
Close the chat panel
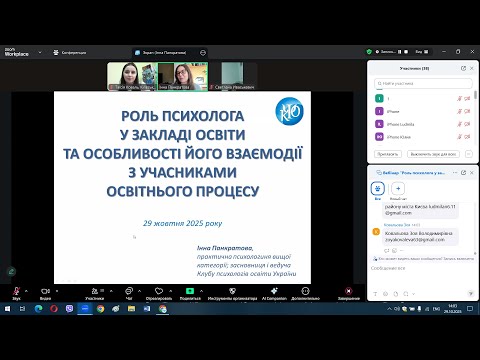pos(472,173)
